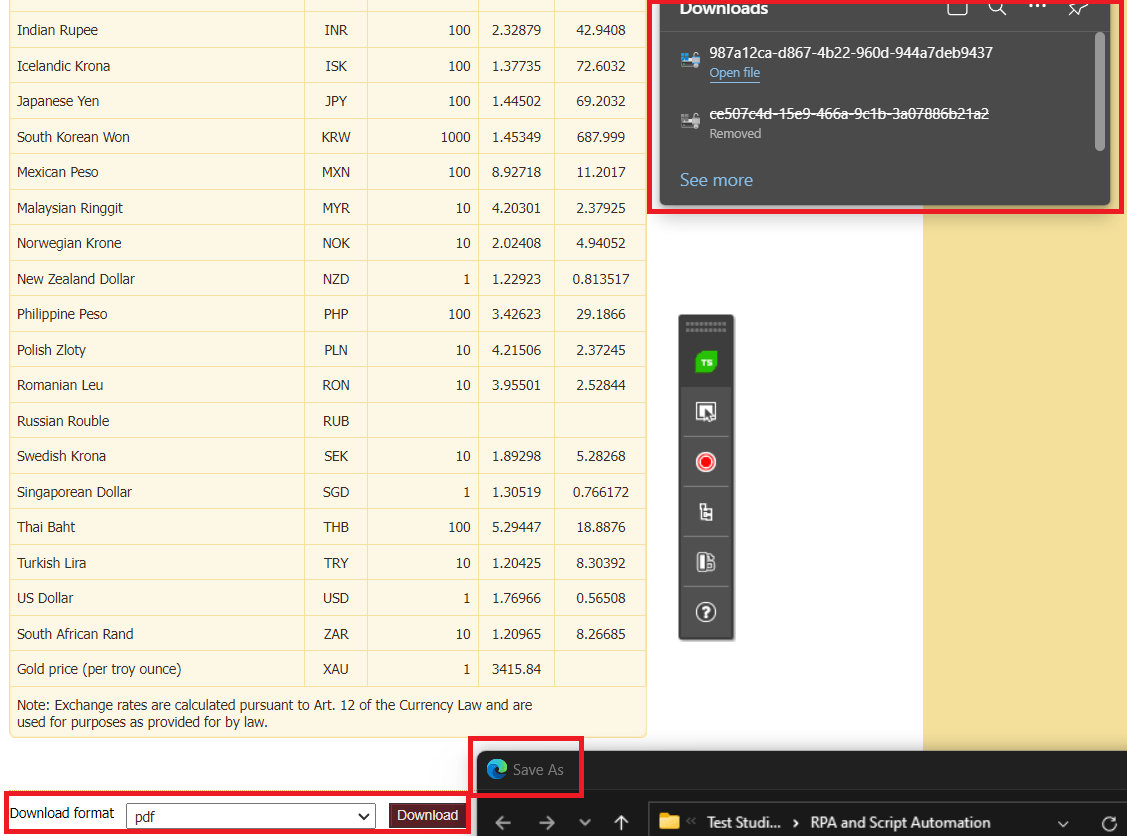Screen dimensions: 1127x836
Task: Click the Philippine Peso row name
Action: click(x=62, y=314)
